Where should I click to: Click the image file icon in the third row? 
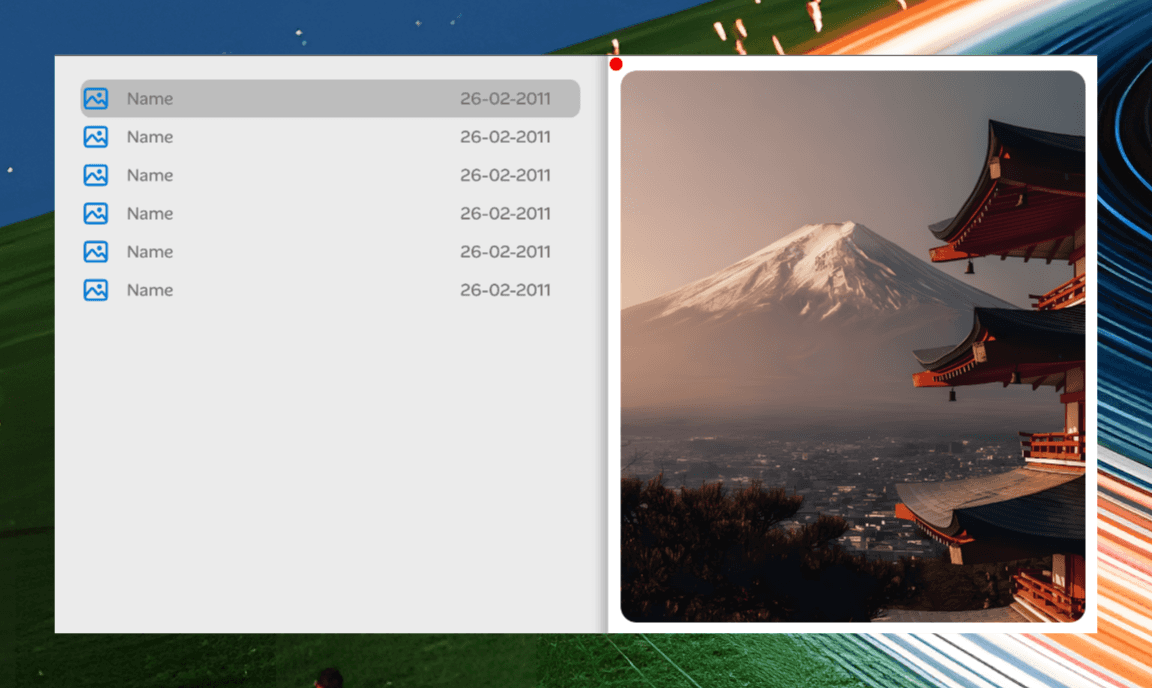(96, 175)
